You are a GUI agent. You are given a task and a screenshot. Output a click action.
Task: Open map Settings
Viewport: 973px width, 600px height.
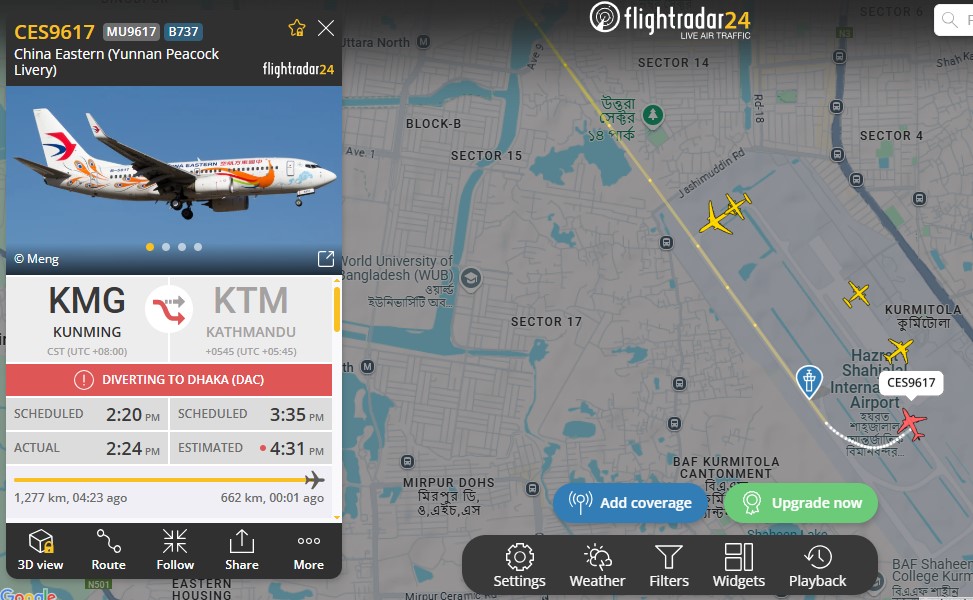pyautogui.click(x=519, y=565)
